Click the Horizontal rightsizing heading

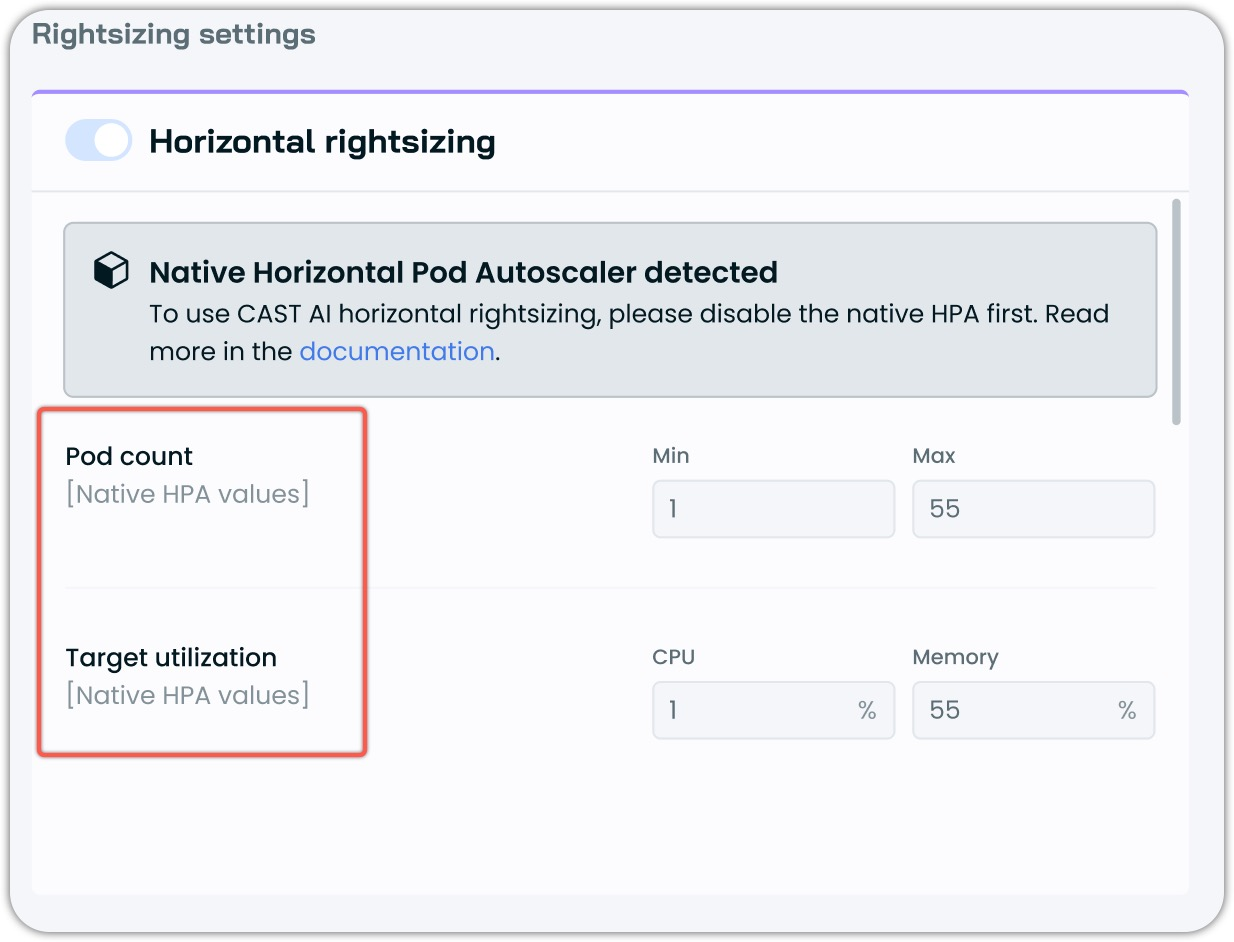click(x=322, y=142)
